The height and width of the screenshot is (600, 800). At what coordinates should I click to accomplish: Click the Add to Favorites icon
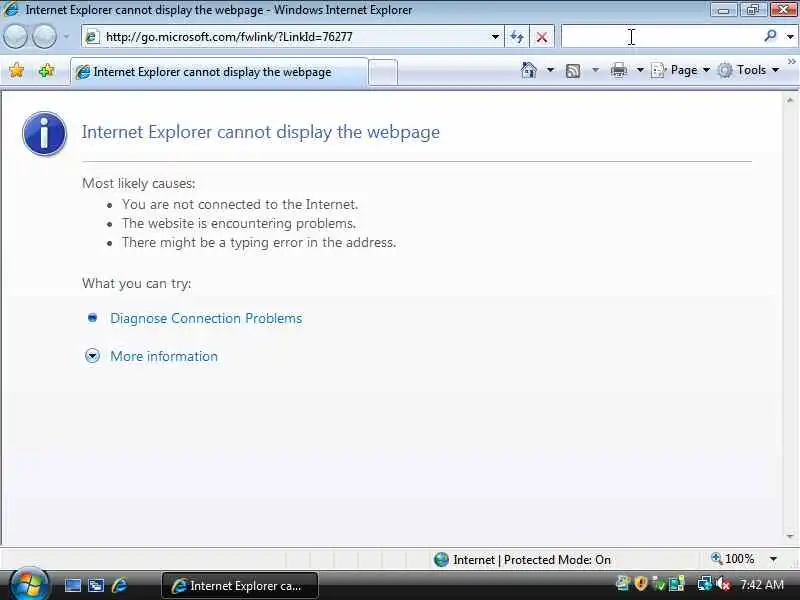pos(46,70)
